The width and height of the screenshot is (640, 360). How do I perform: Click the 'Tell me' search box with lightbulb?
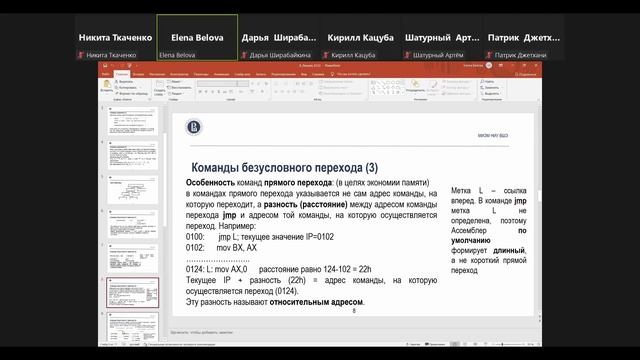[x=350, y=74]
